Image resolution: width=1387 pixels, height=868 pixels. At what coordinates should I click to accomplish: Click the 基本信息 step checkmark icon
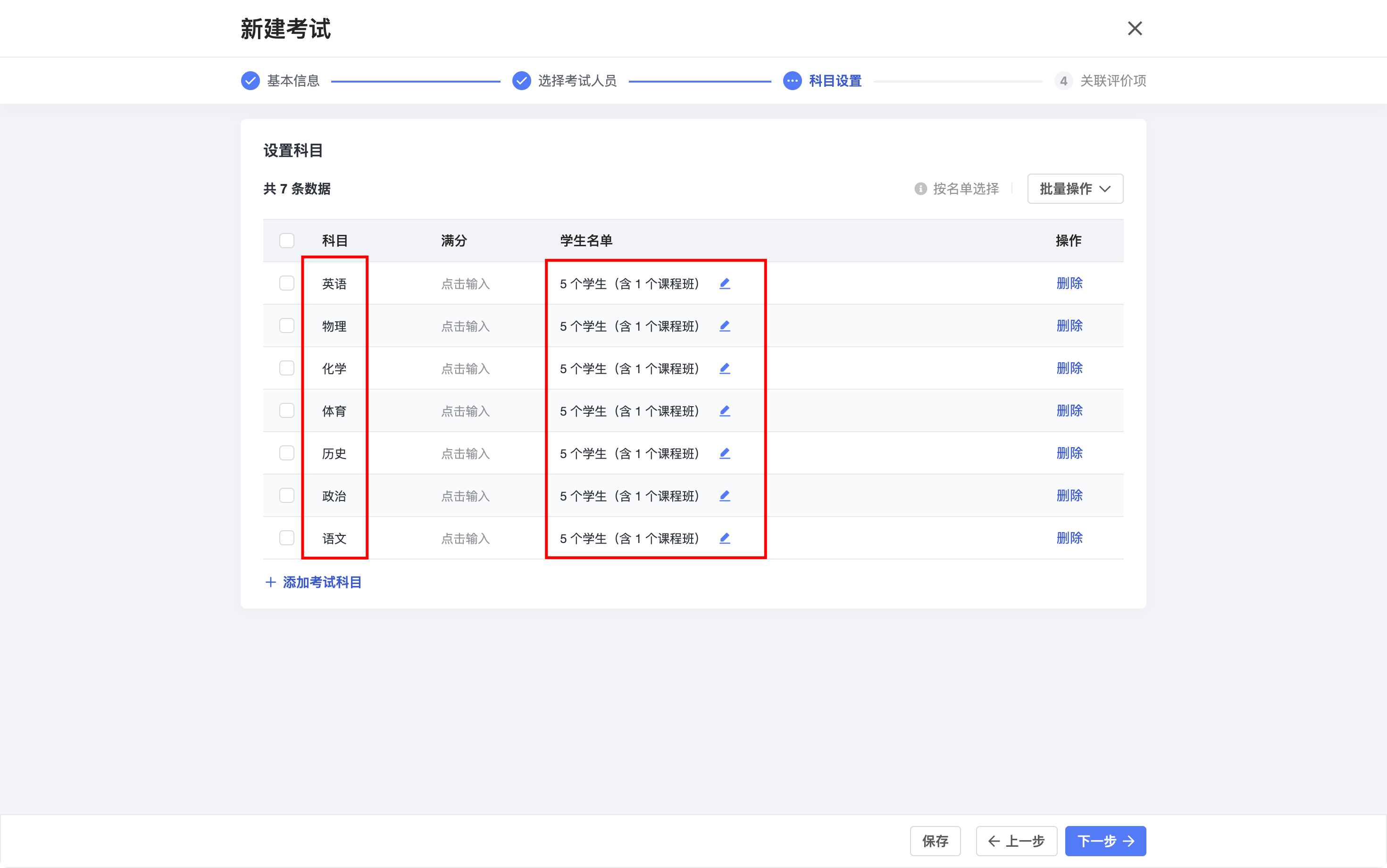251,81
